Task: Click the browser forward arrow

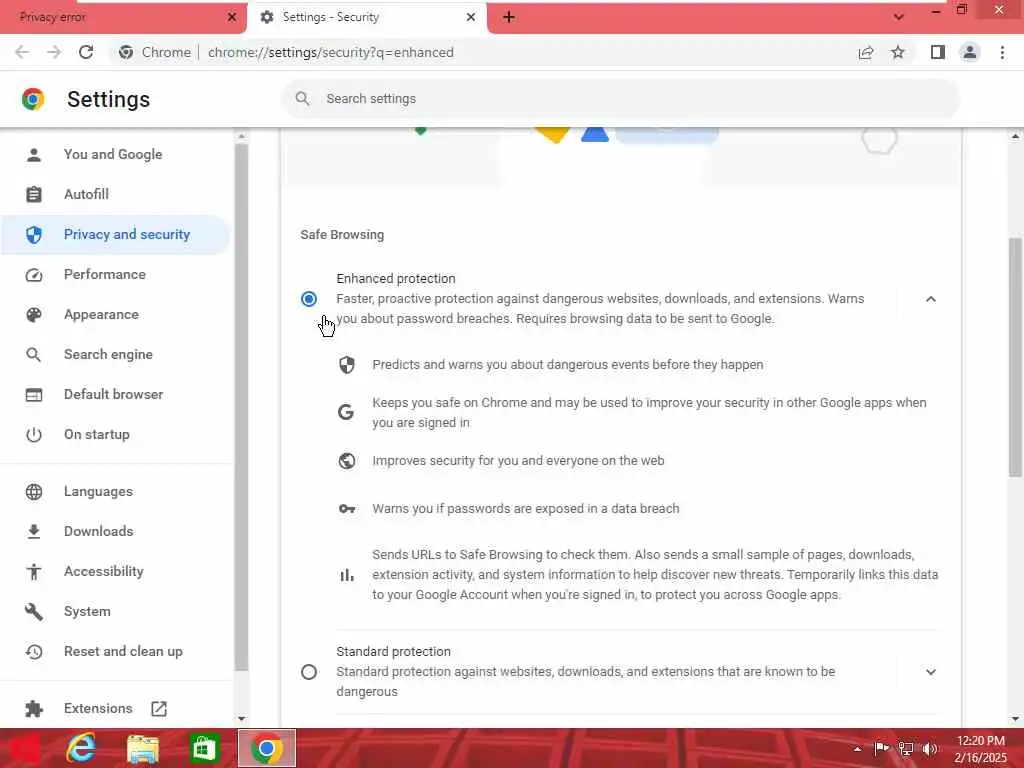Action: pos(54,52)
